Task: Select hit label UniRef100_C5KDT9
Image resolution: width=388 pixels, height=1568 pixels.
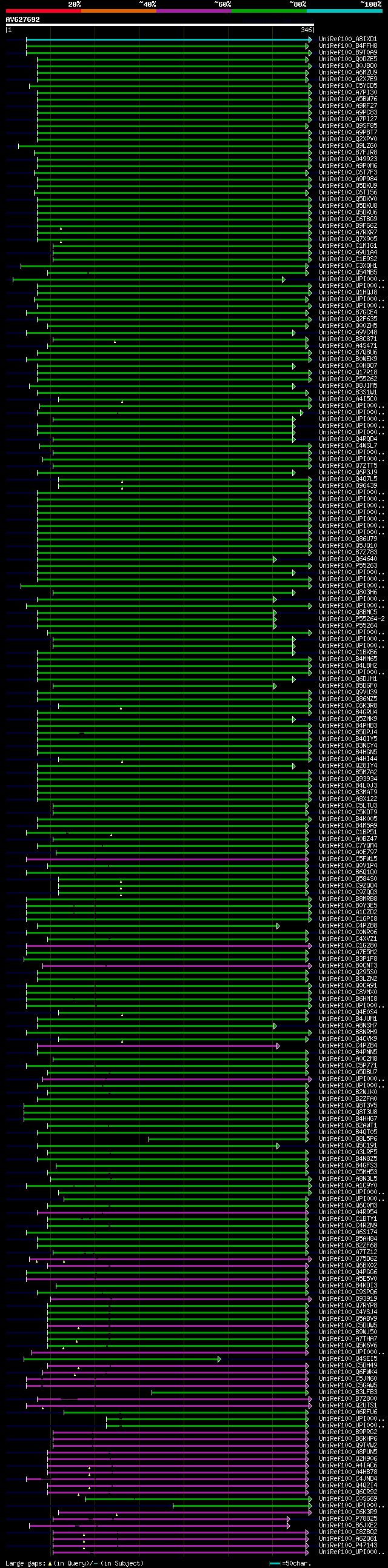Action: pos(348,813)
